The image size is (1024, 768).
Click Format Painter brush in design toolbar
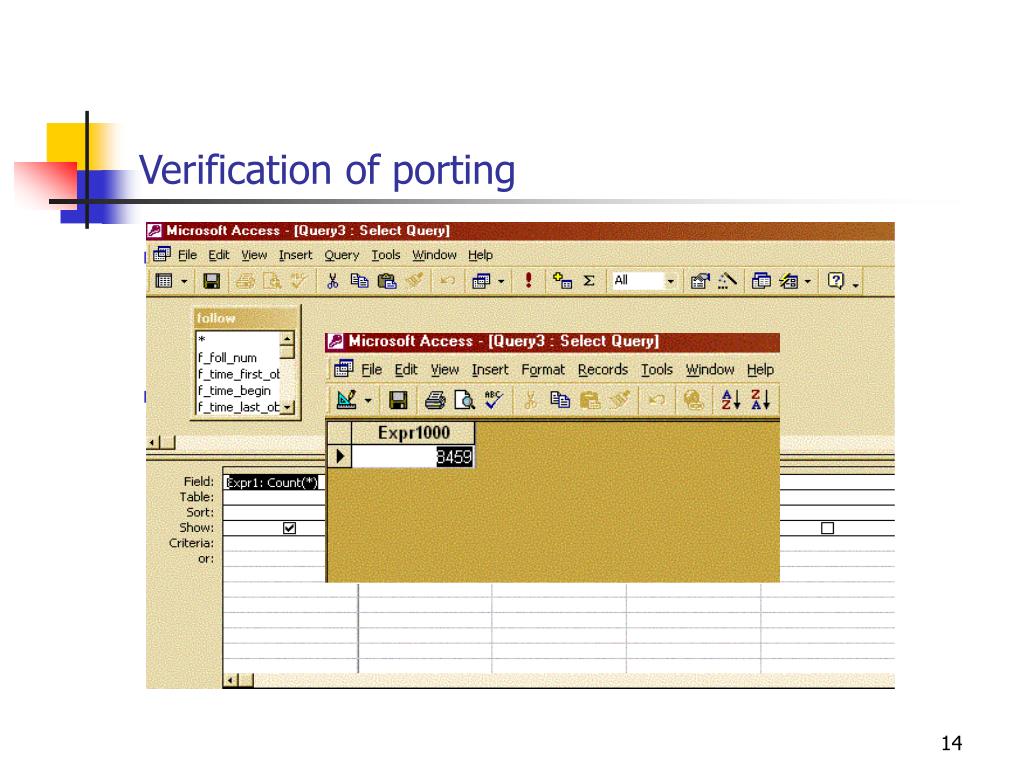coord(414,281)
